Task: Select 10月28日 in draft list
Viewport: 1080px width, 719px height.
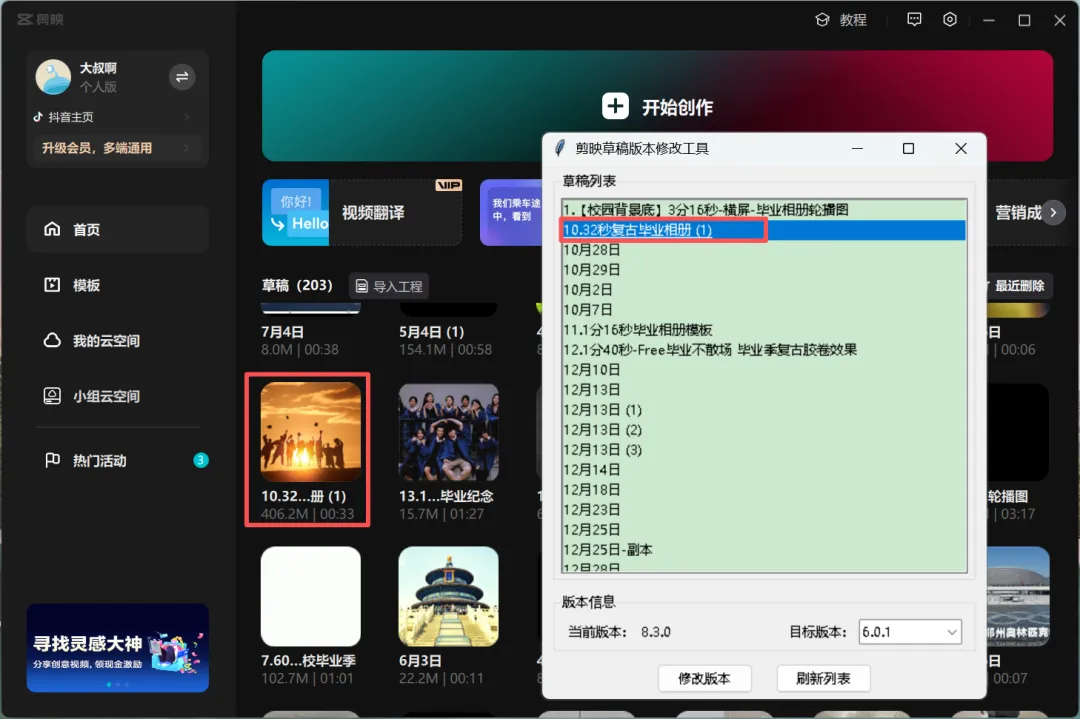Action: pos(764,250)
